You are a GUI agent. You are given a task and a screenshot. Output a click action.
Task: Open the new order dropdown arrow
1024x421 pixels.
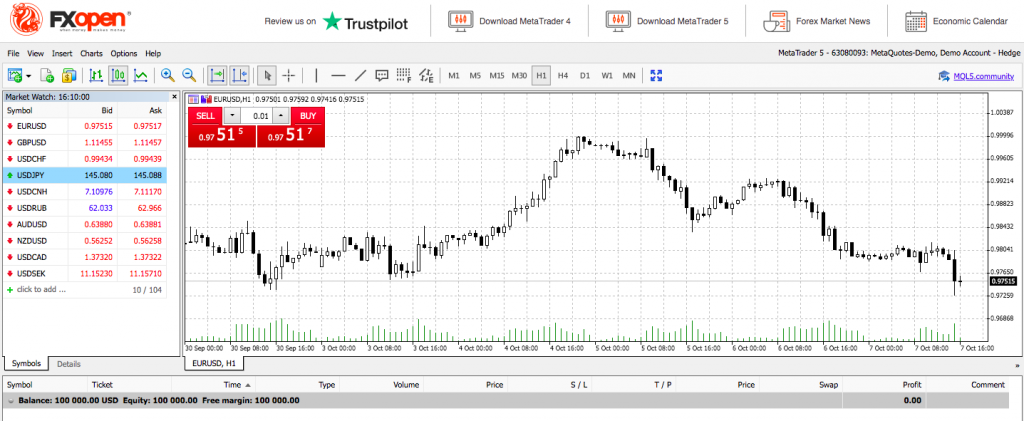(x=29, y=75)
